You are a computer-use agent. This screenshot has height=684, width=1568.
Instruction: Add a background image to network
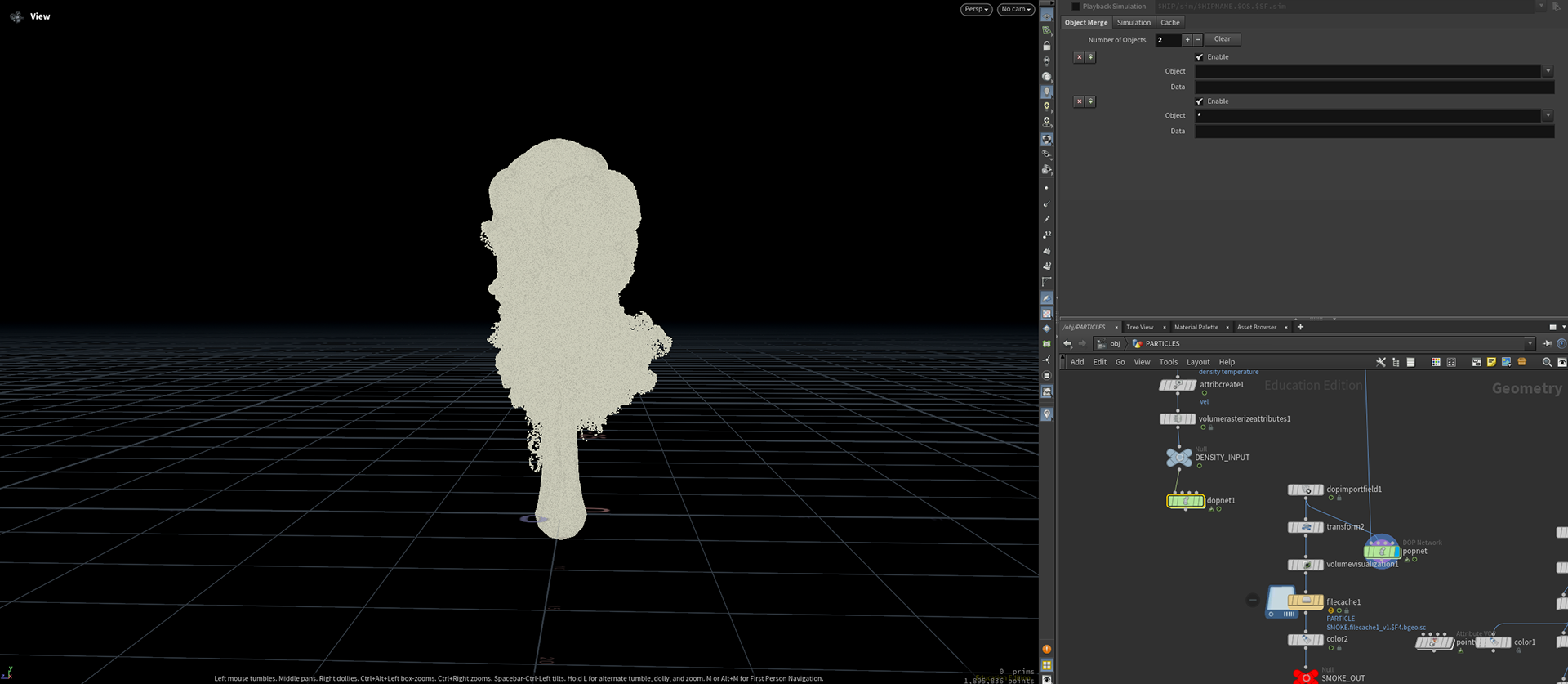1507,362
